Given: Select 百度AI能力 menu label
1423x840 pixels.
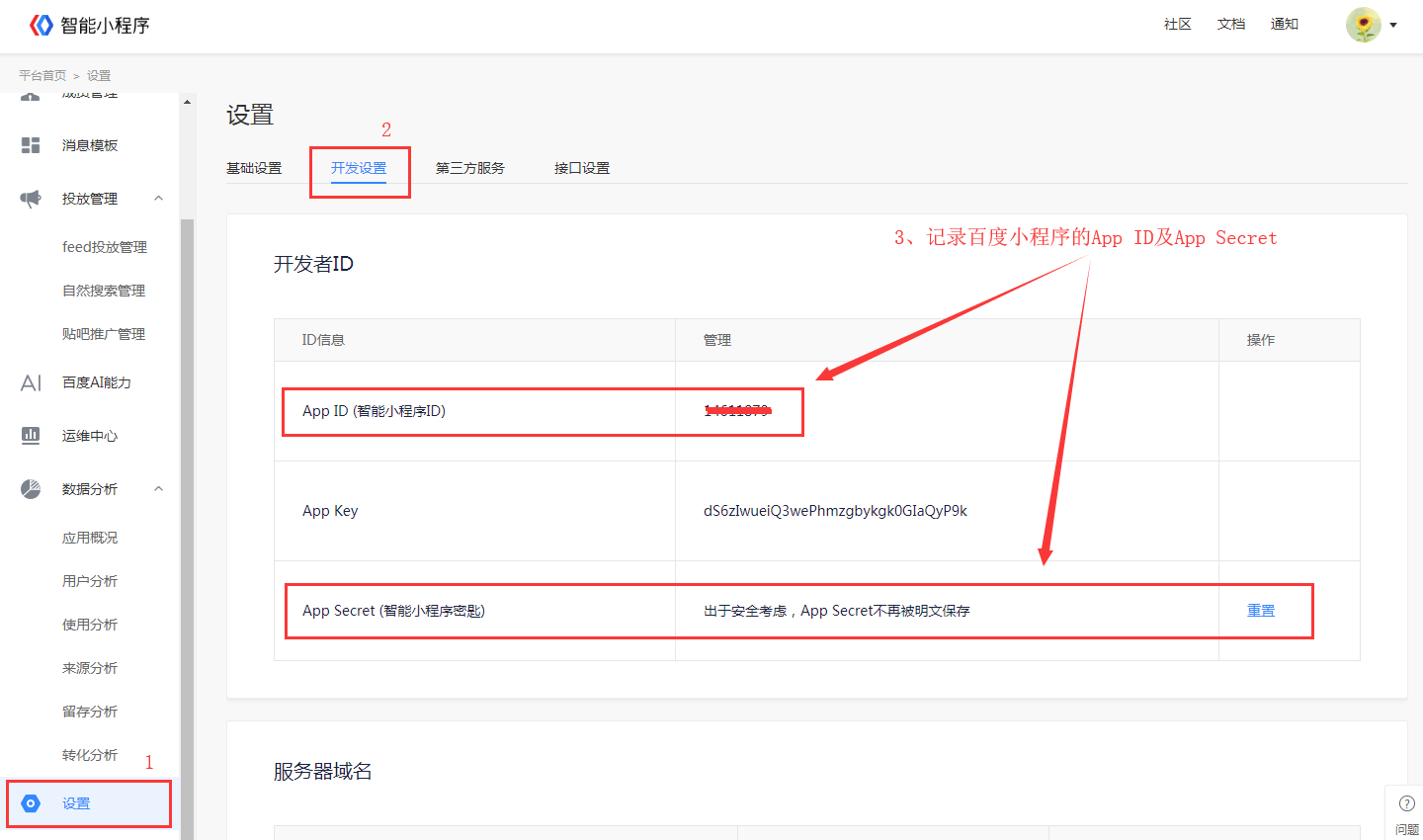Looking at the screenshot, I should coord(97,382).
